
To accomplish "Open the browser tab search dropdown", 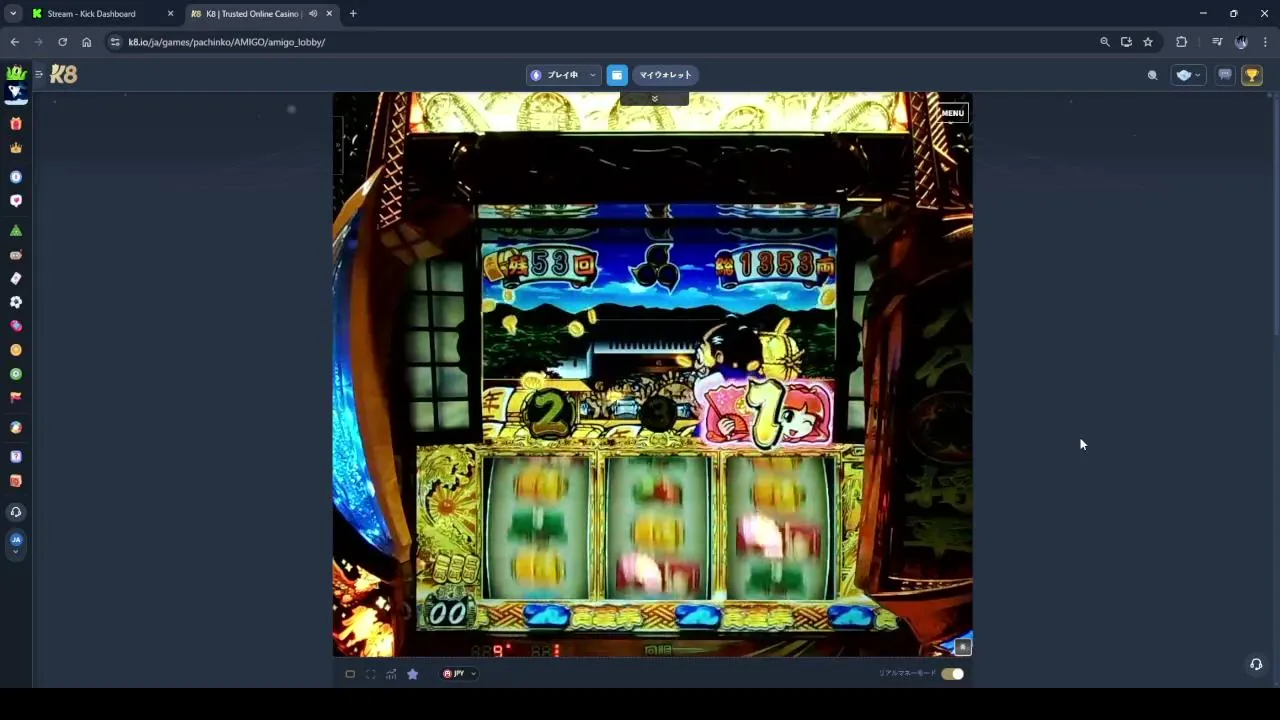I will coord(13,14).
